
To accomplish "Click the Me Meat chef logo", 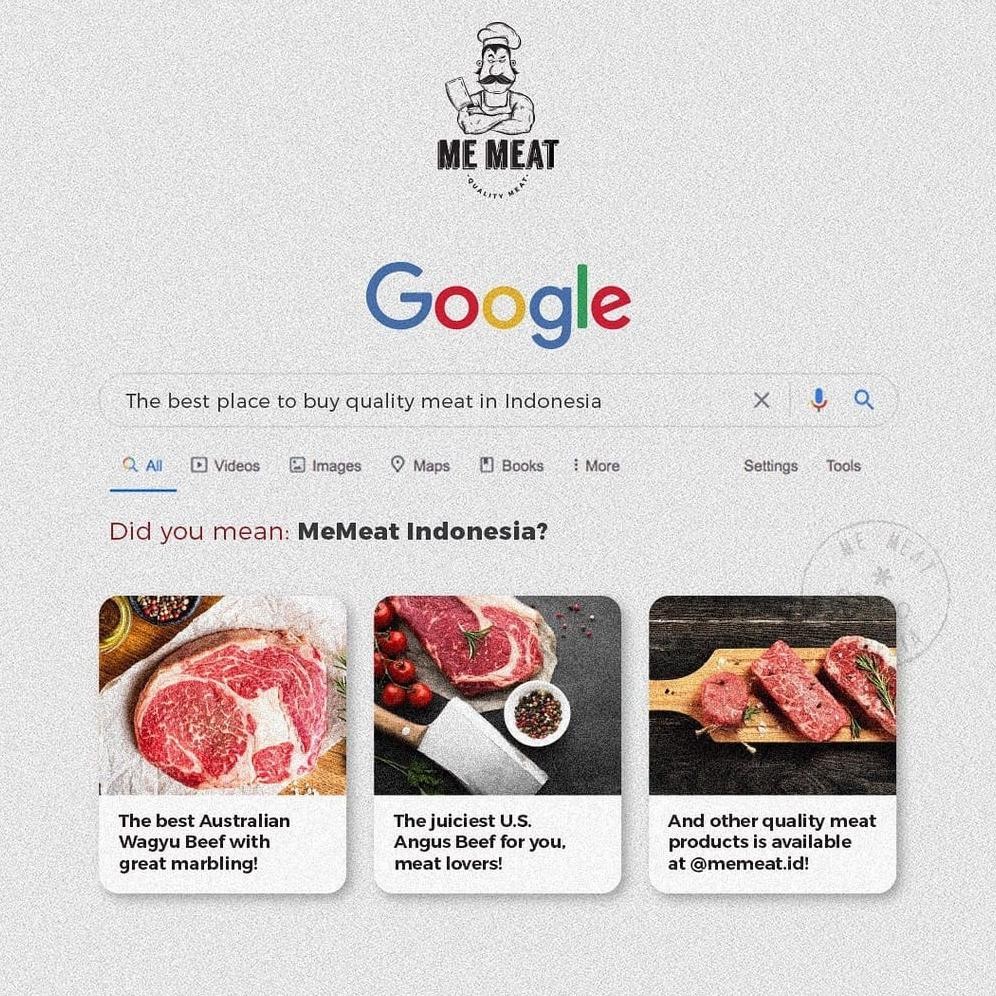I will tap(498, 111).
